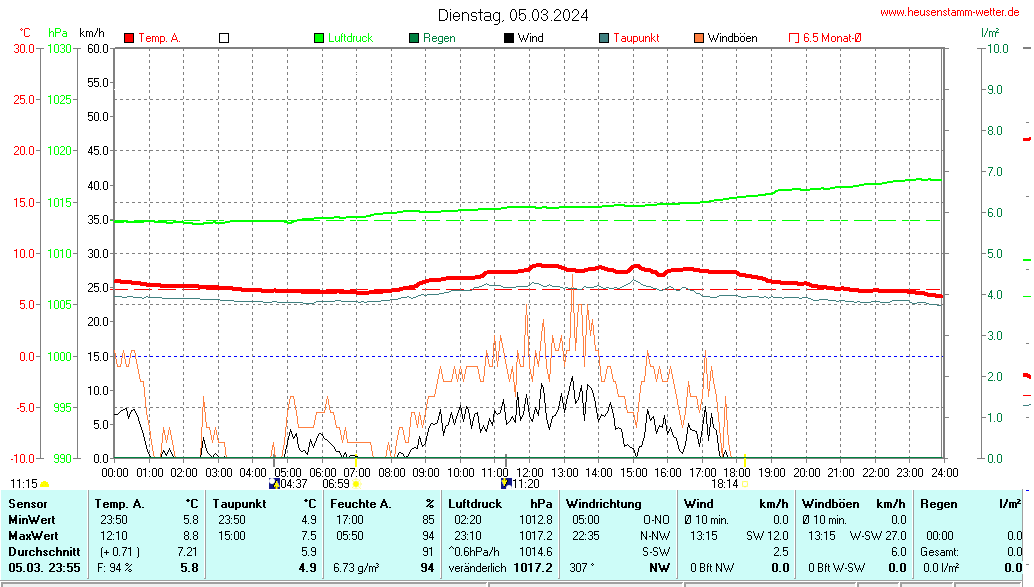Viewport: 1034px width, 587px height.
Task: Pick the orange Windböen color swatch
Action: [x=699, y=38]
